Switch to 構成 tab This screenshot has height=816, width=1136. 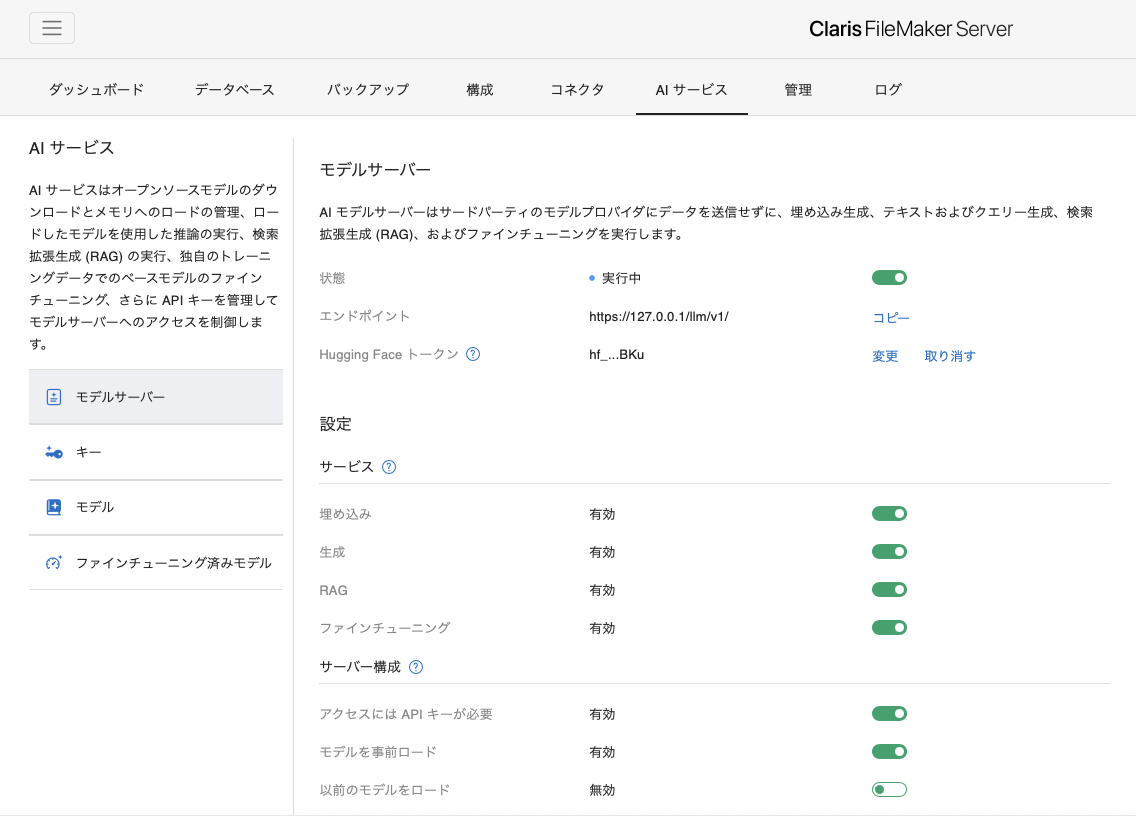point(480,90)
